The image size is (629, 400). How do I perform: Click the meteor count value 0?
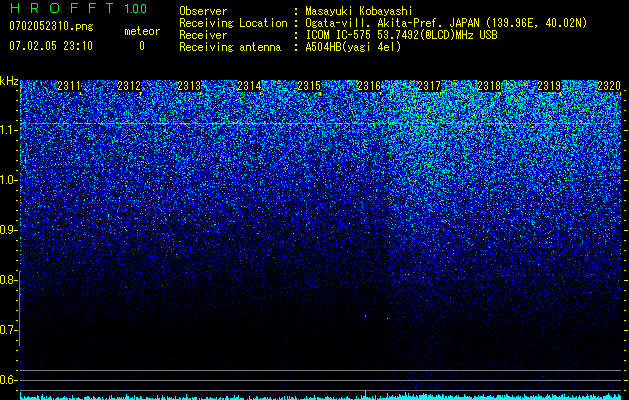click(142, 46)
